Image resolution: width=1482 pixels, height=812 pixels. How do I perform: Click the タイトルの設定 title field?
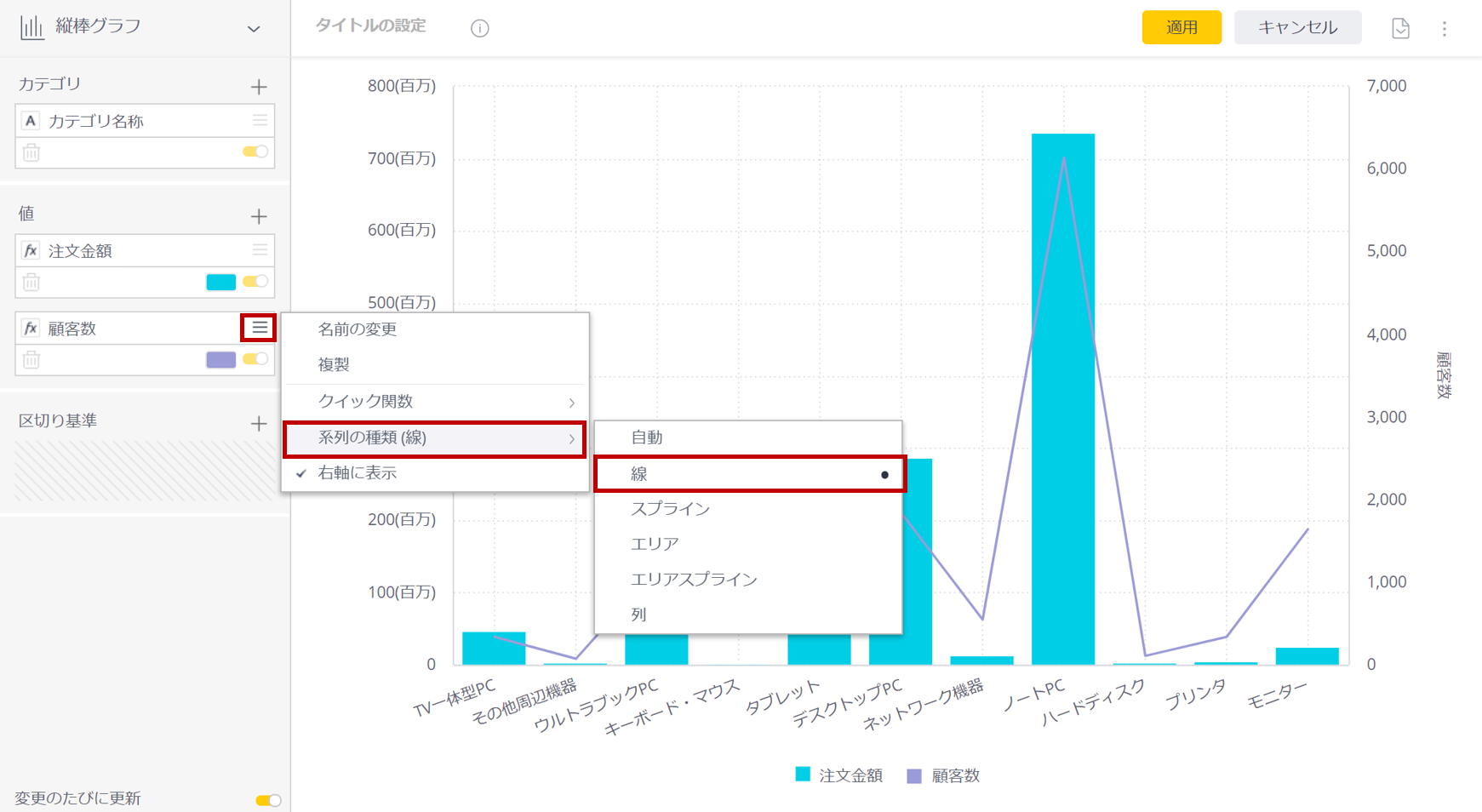[370, 26]
